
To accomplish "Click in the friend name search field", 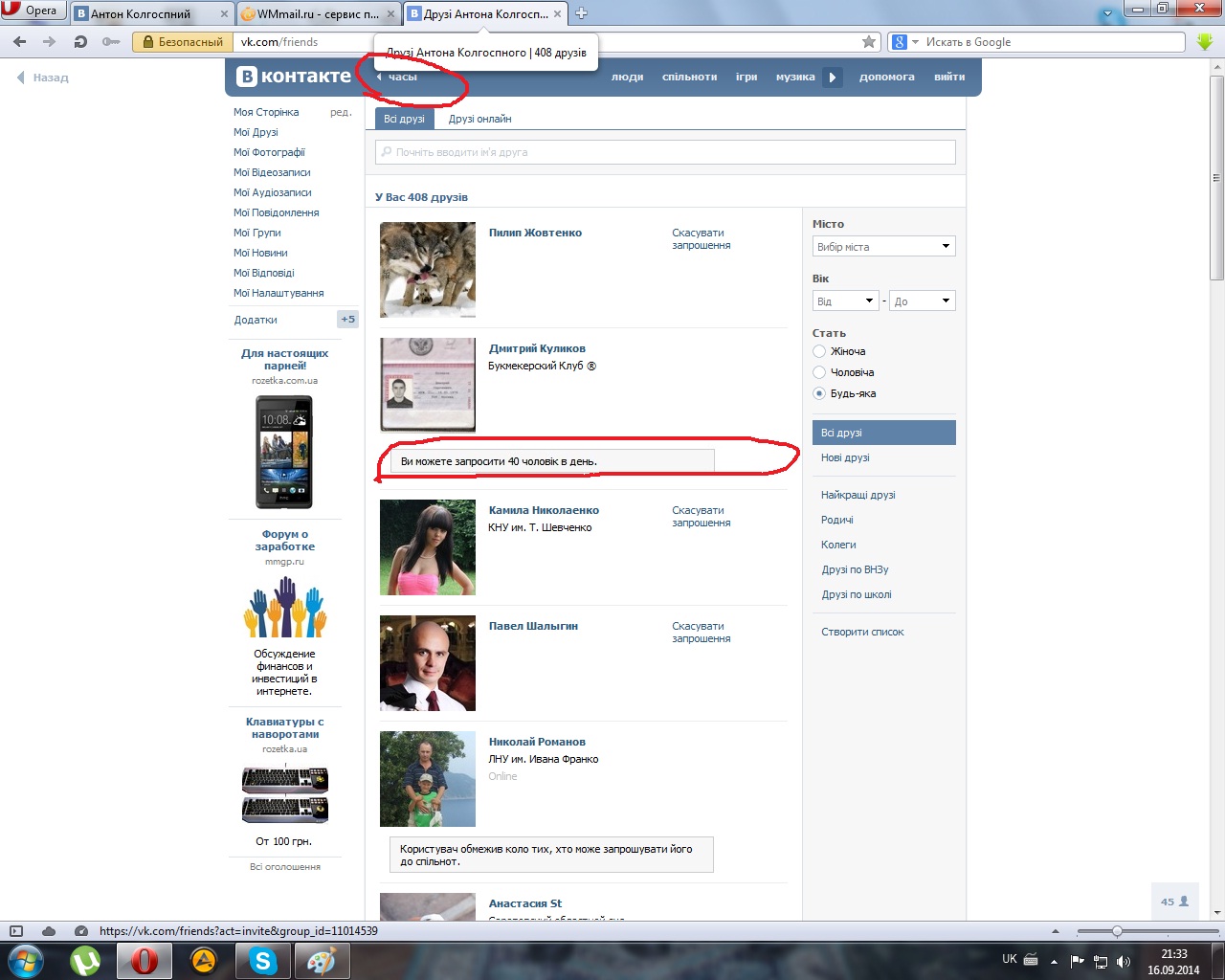I will 665,152.
